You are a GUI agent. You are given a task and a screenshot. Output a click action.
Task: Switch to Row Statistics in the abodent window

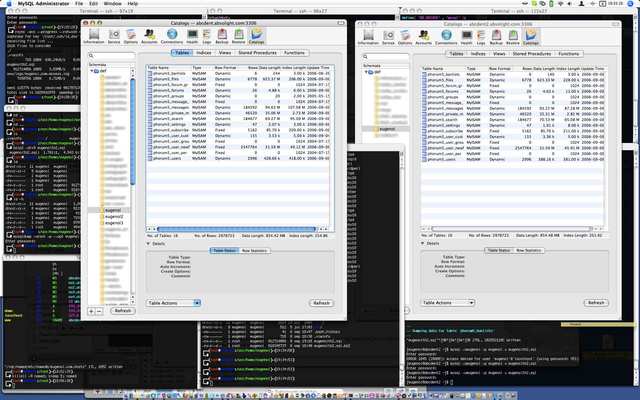click(x=252, y=250)
